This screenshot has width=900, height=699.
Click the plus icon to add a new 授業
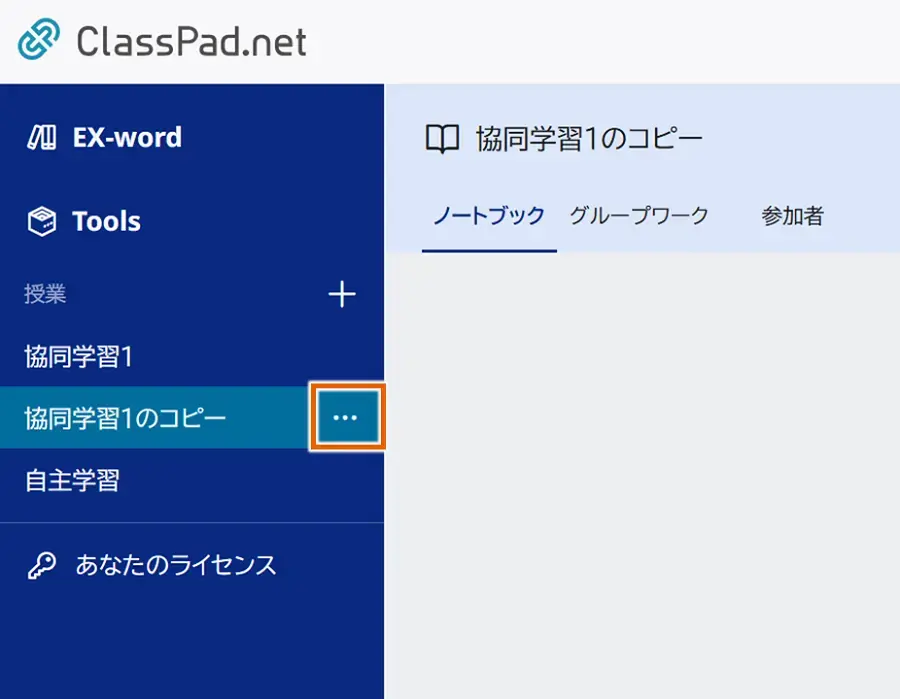click(343, 295)
